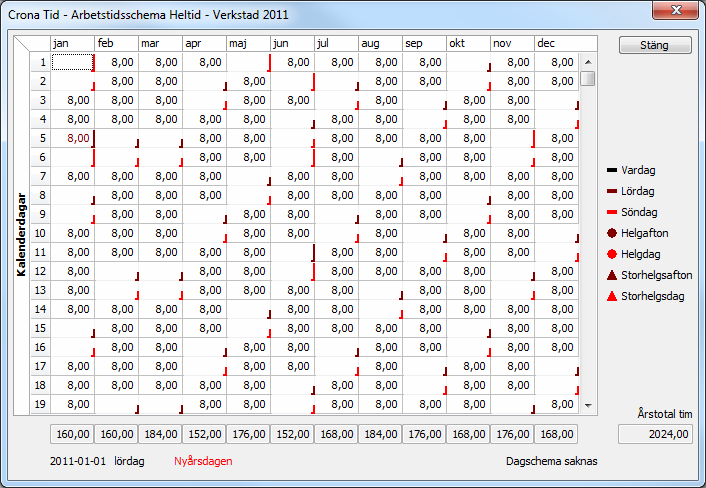706x488 pixels.
Task: Click the scrollbar down arrow
Action: tap(588, 406)
